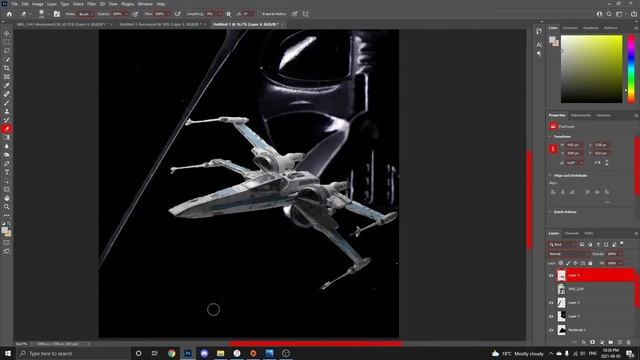Toggle lock transparent pixels

561,263
